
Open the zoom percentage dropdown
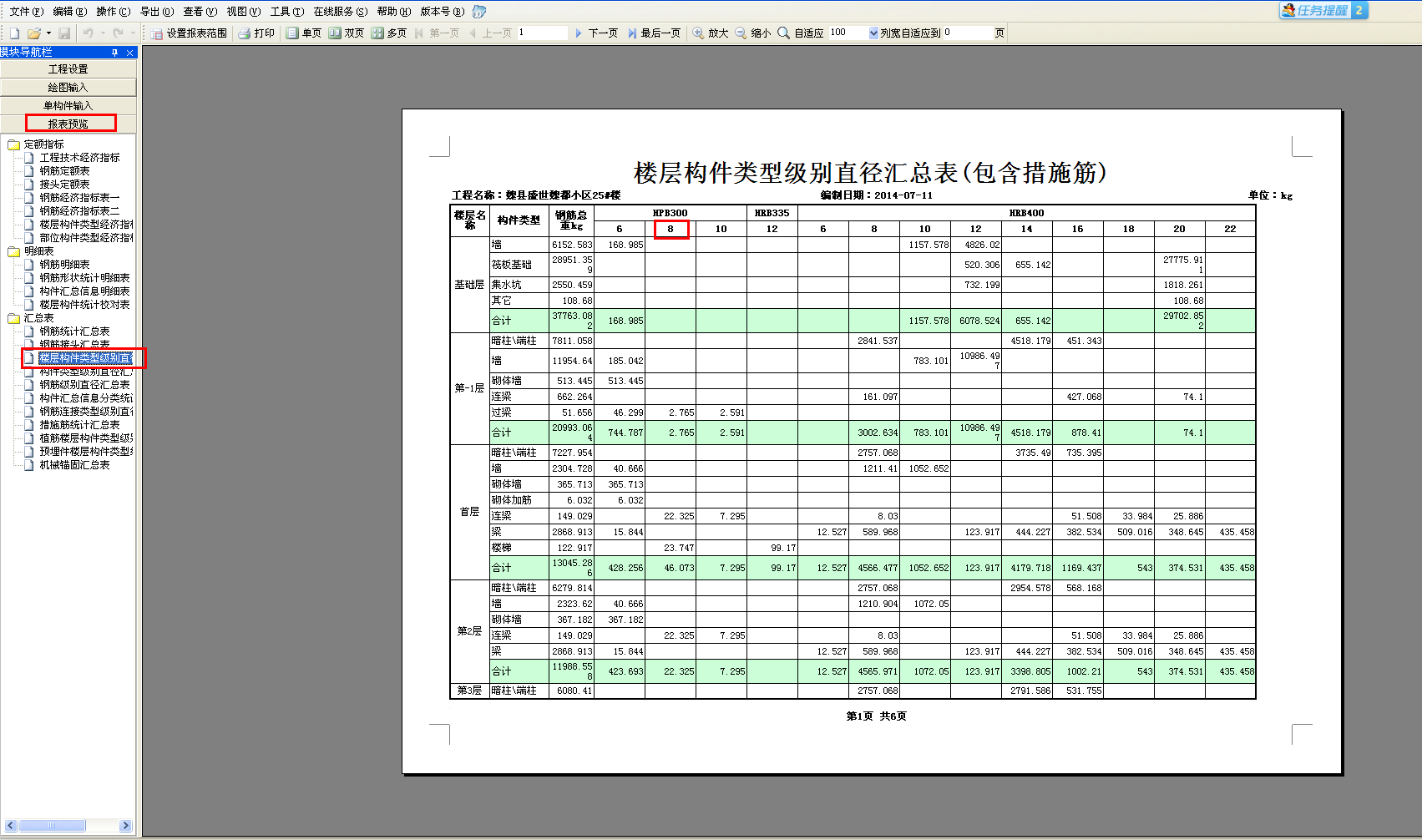873,33
